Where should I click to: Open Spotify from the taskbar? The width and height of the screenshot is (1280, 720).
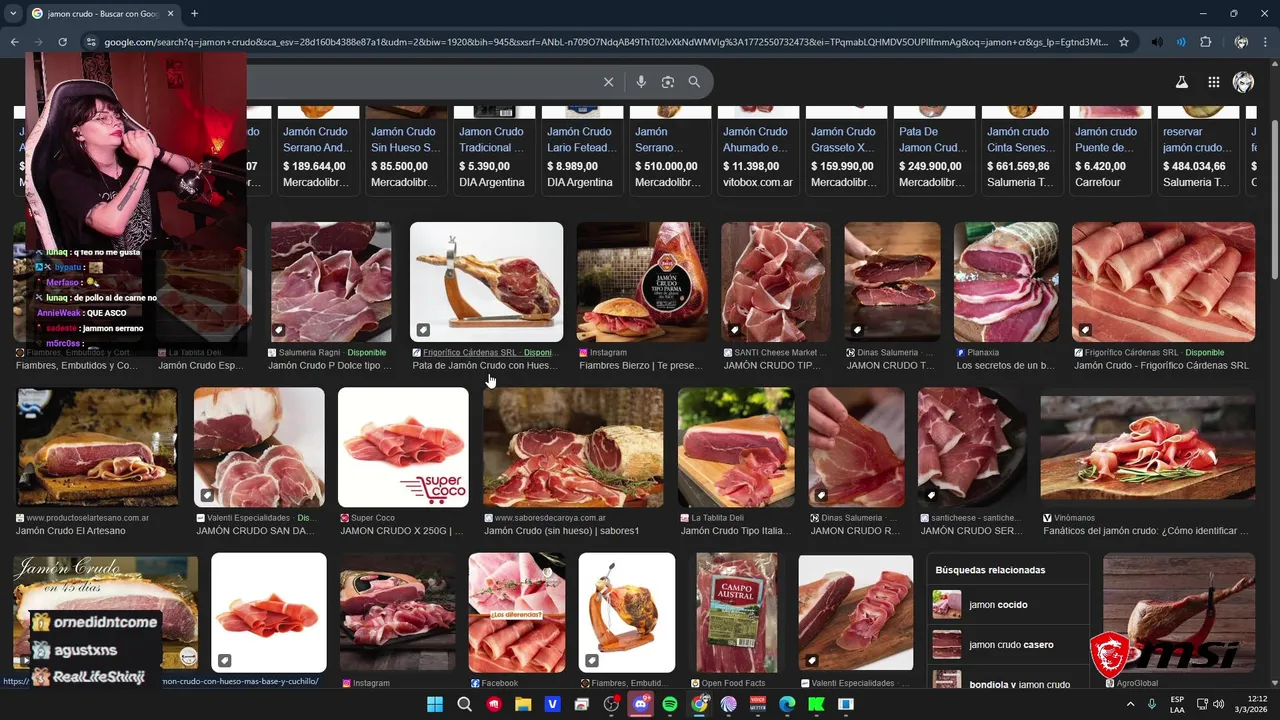click(670, 704)
